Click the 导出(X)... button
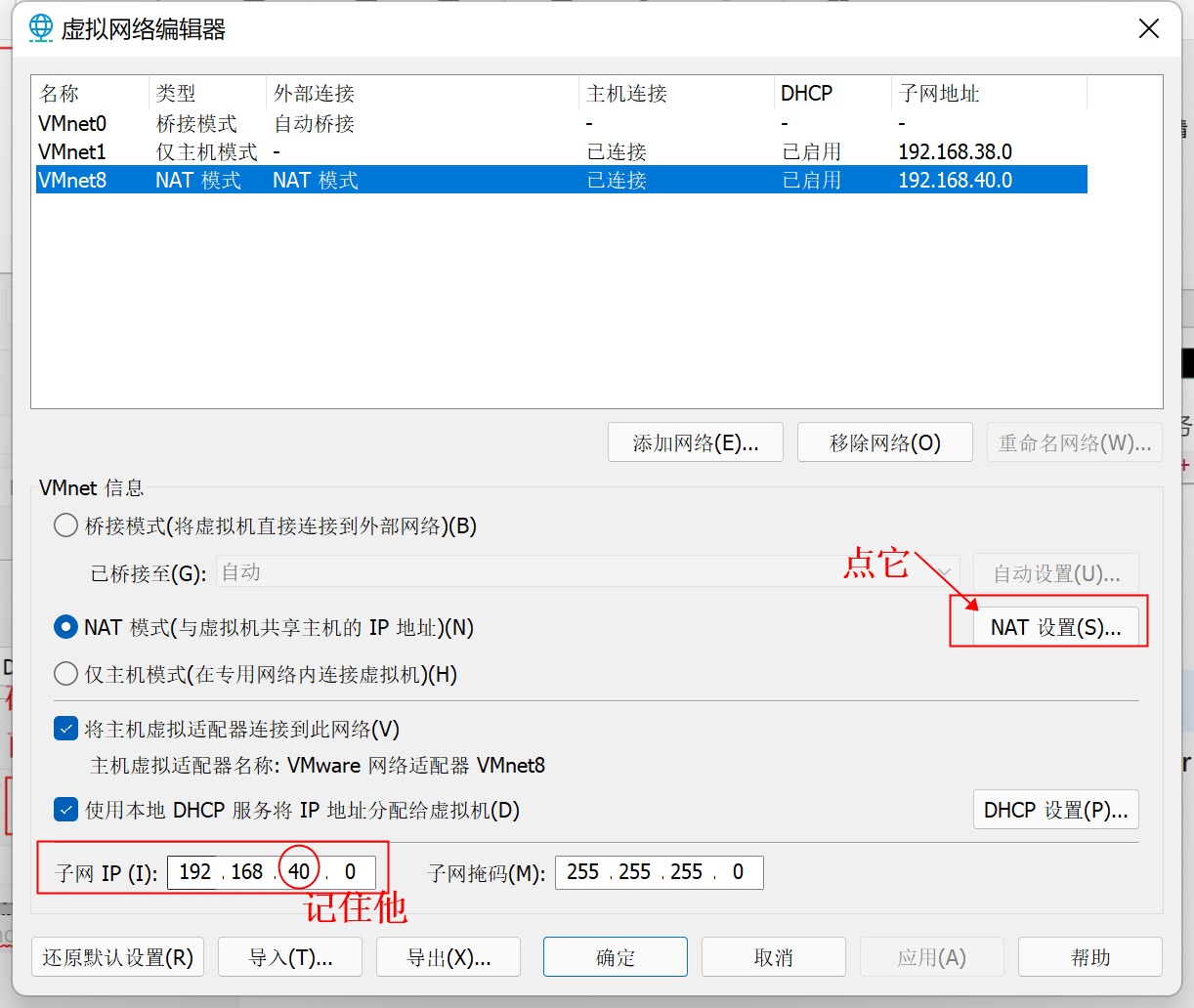The height and width of the screenshot is (1008, 1194). pos(448,957)
